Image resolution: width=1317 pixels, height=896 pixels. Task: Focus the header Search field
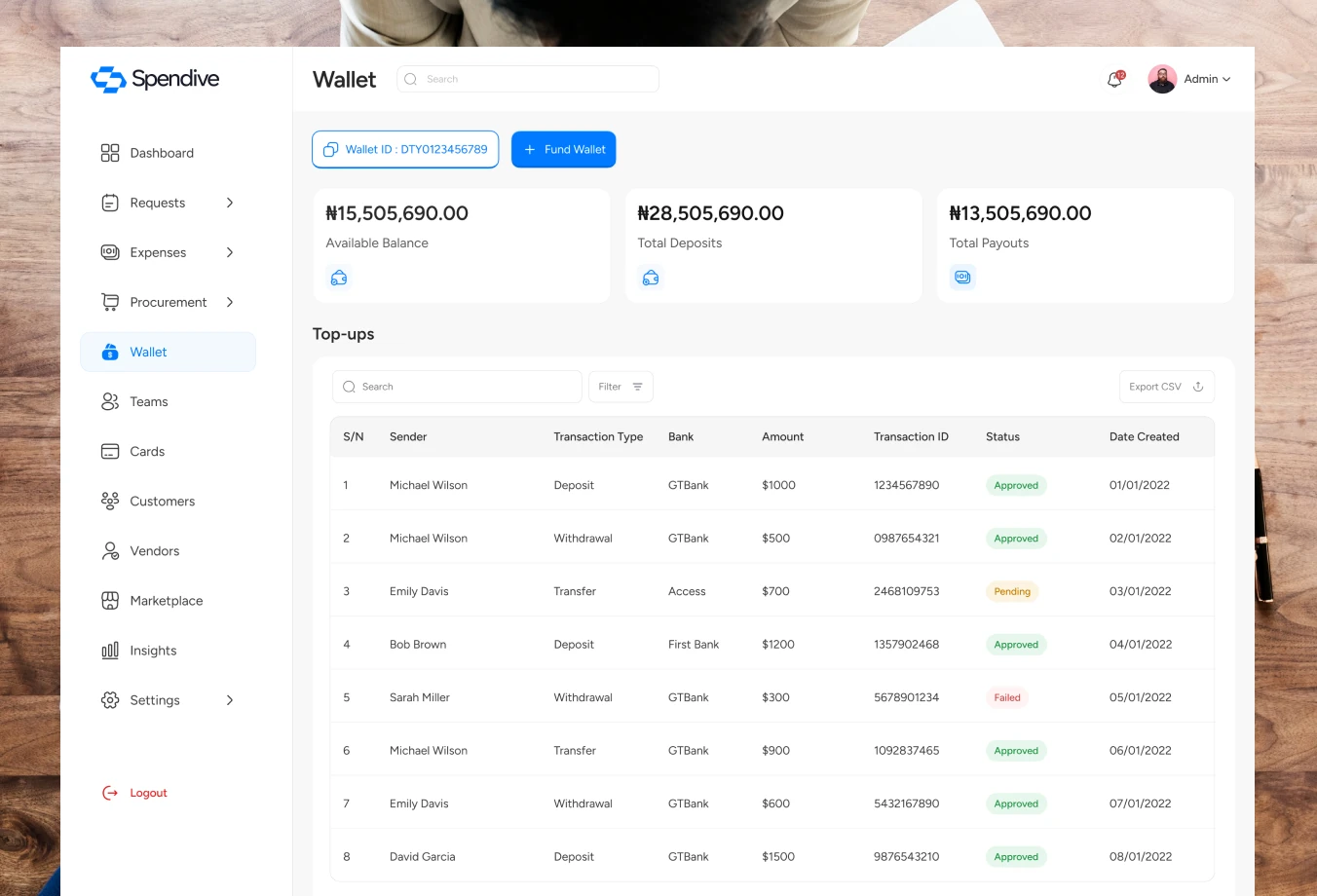(528, 79)
